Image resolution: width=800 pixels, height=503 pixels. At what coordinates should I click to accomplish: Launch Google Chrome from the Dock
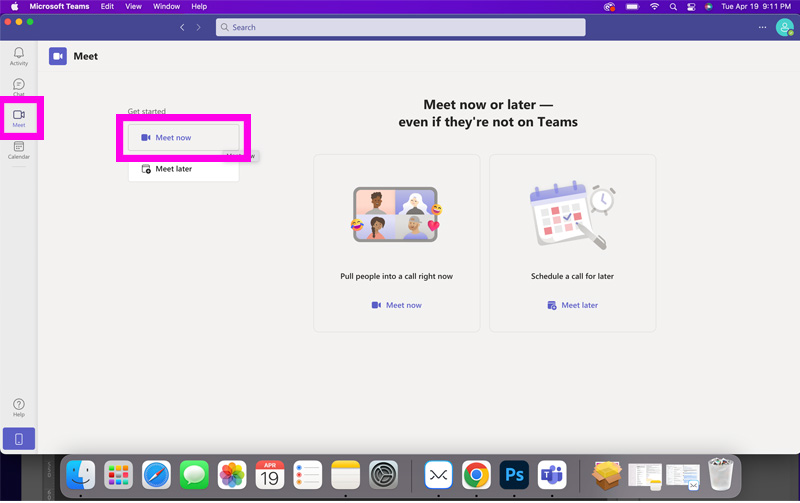pyautogui.click(x=476, y=475)
